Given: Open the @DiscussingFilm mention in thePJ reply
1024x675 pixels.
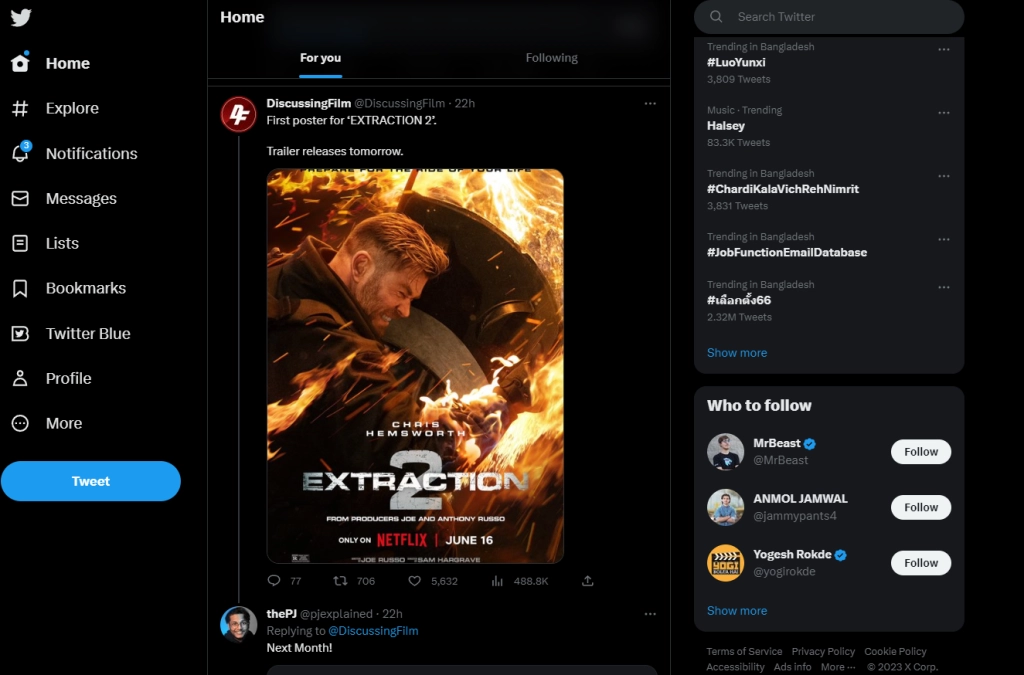Looking at the screenshot, I should (373, 631).
